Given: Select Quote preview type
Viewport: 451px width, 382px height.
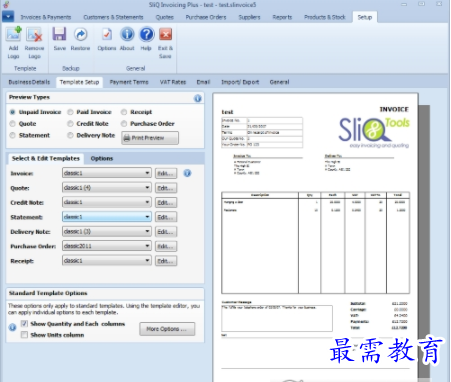Looking at the screenshot, I should tap(13, 124).
